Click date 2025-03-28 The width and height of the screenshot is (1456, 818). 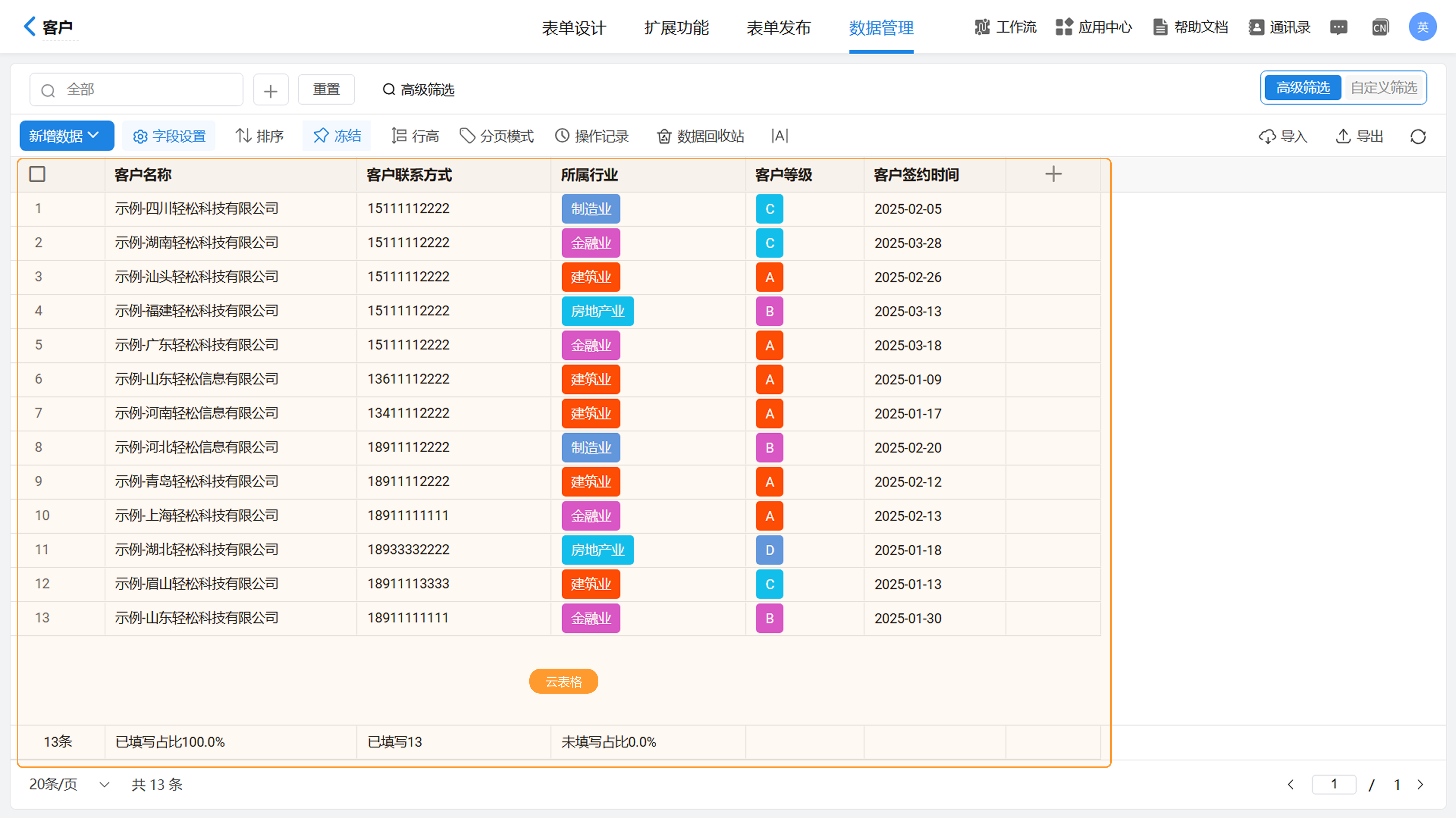coord(908,243)
